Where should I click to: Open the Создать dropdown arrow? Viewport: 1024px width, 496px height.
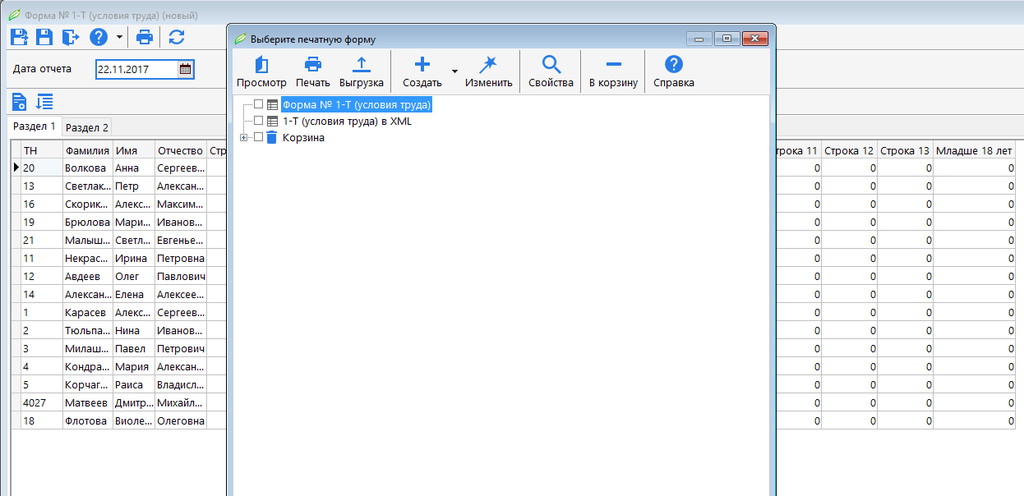(455, 71)
